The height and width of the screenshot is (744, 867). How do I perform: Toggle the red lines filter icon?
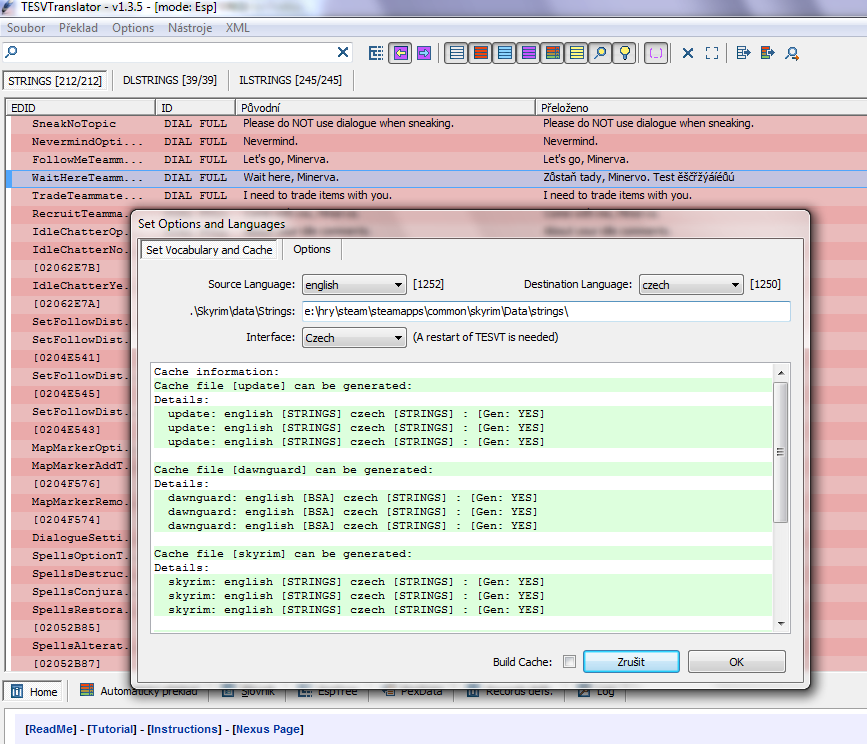coord(481,53)
